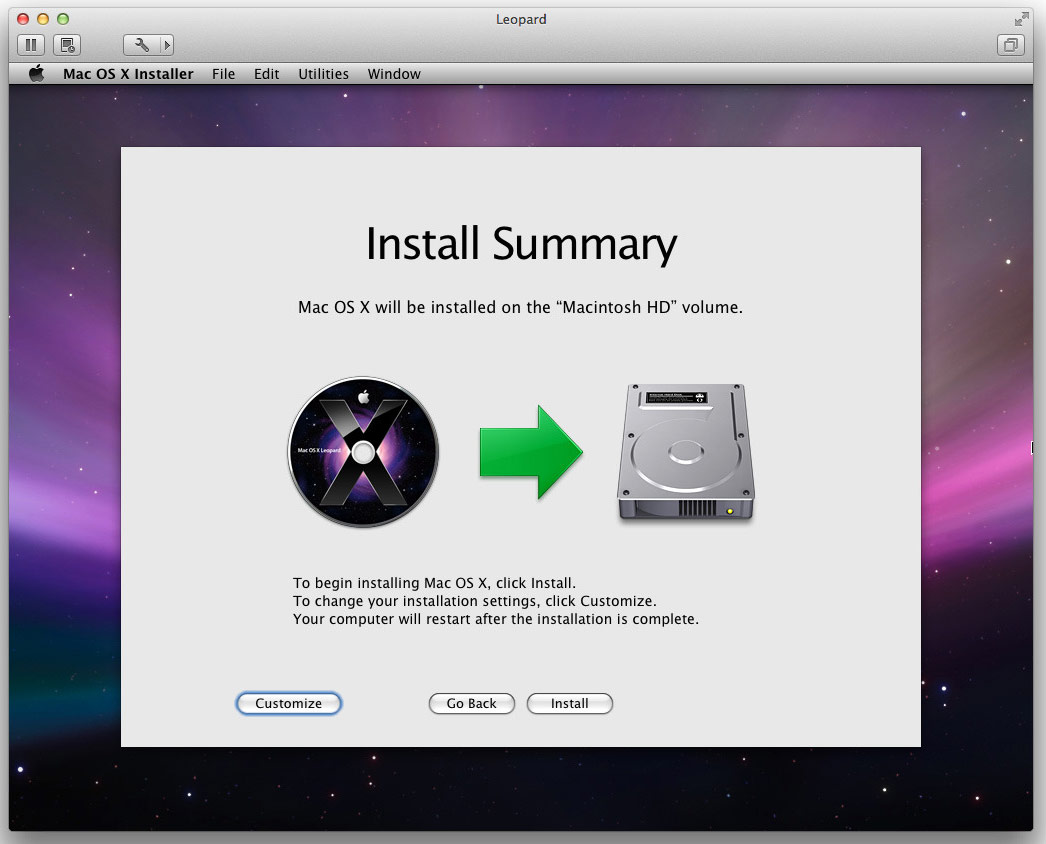Open the Utilities menu
Viewport: 1046px width, 844px height.
pyautogui.click(x=324, y=74)
